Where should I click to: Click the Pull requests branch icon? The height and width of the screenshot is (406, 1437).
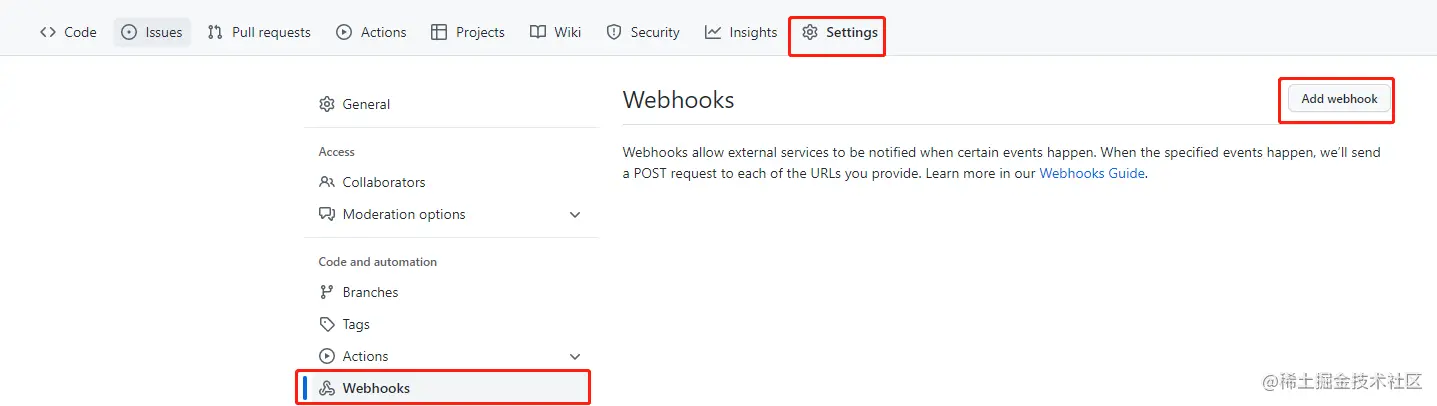point(215,32)
